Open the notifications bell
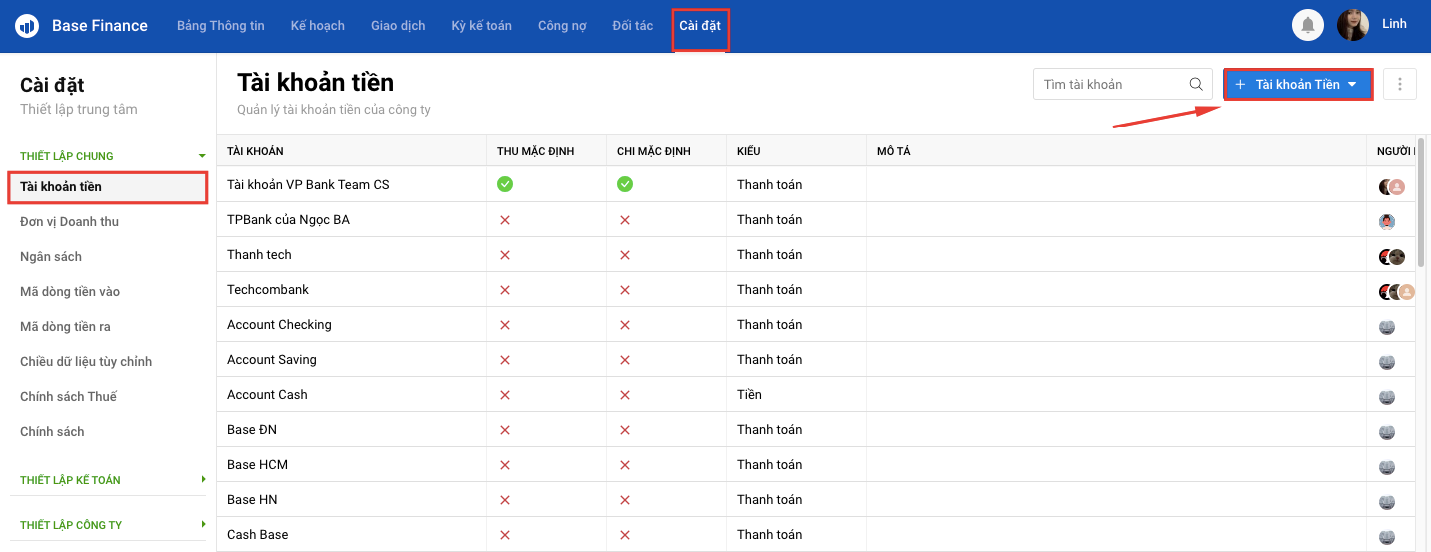This screenshot has width=1431, height=552. tap(1308, 25)
